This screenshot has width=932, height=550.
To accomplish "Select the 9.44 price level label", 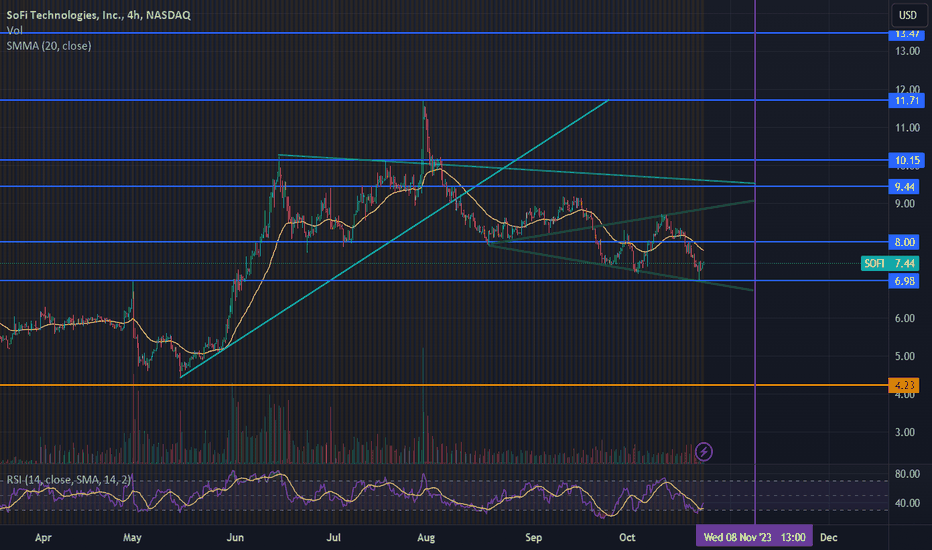I will (x=904, y=187).
